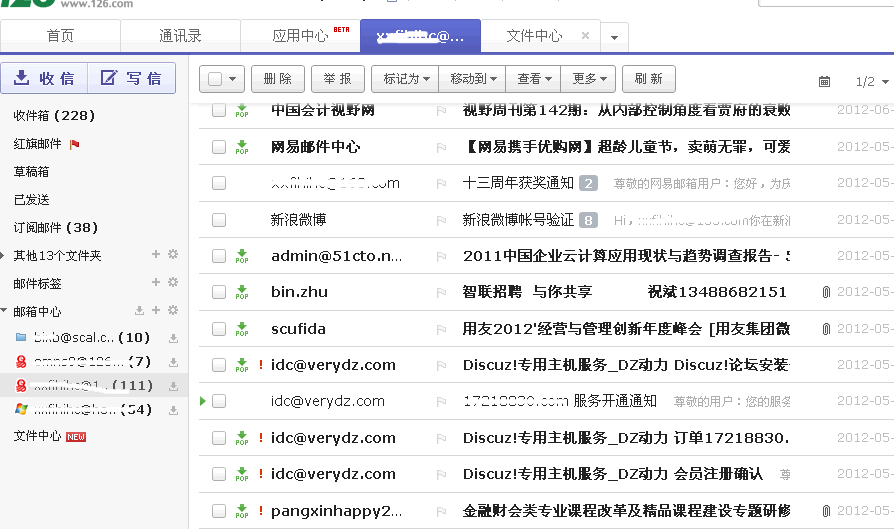Open the select-all checkbox dropdown
The width and height of the screenshot is (894, 529).
233,79
